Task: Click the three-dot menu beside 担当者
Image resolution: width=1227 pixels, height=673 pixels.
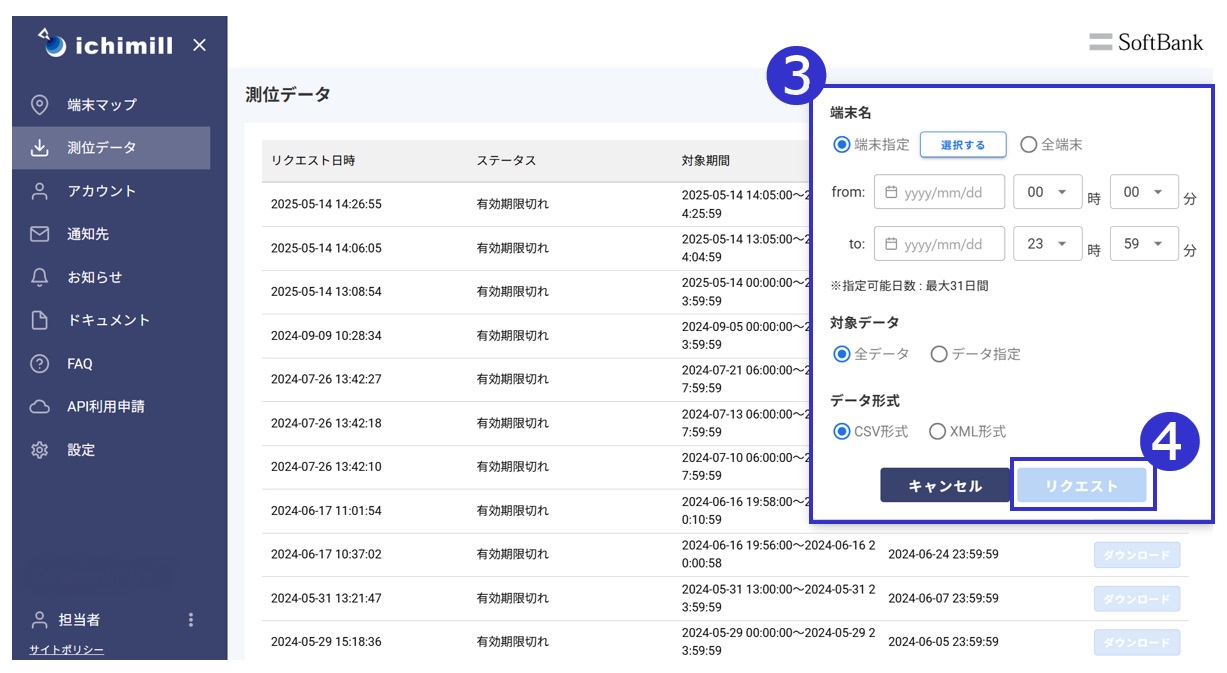Action: [x=190, y=621]
